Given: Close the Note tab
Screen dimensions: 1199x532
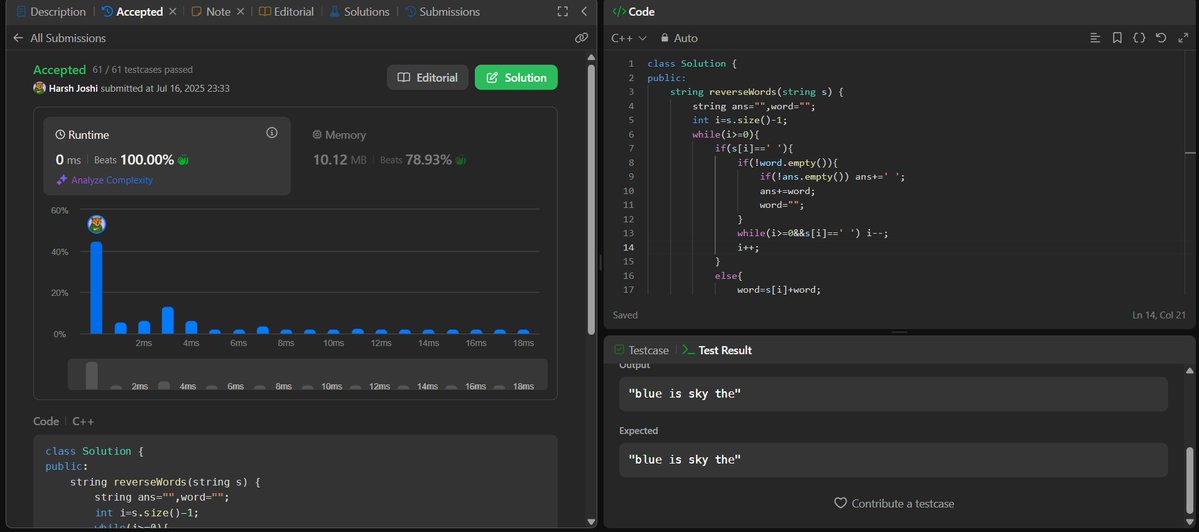Looking at the screenshot, I should coord(240,11).
